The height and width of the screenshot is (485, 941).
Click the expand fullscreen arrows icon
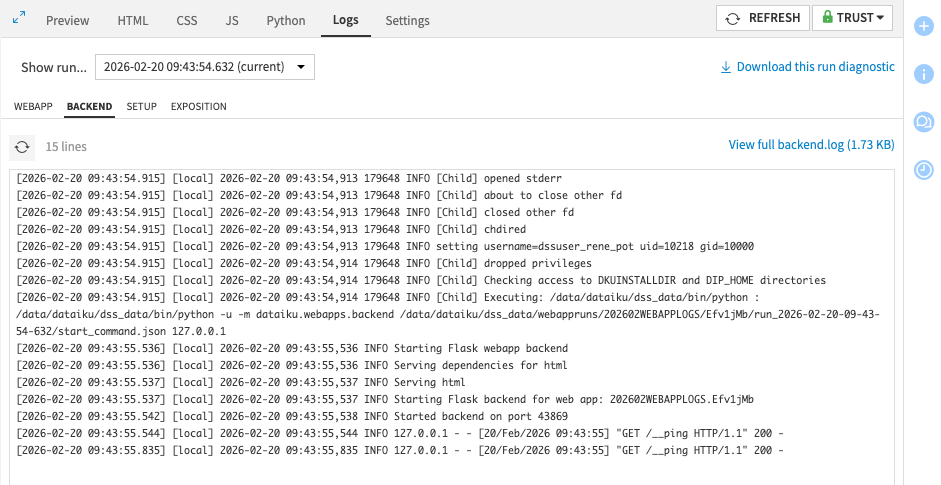[18, 19]
